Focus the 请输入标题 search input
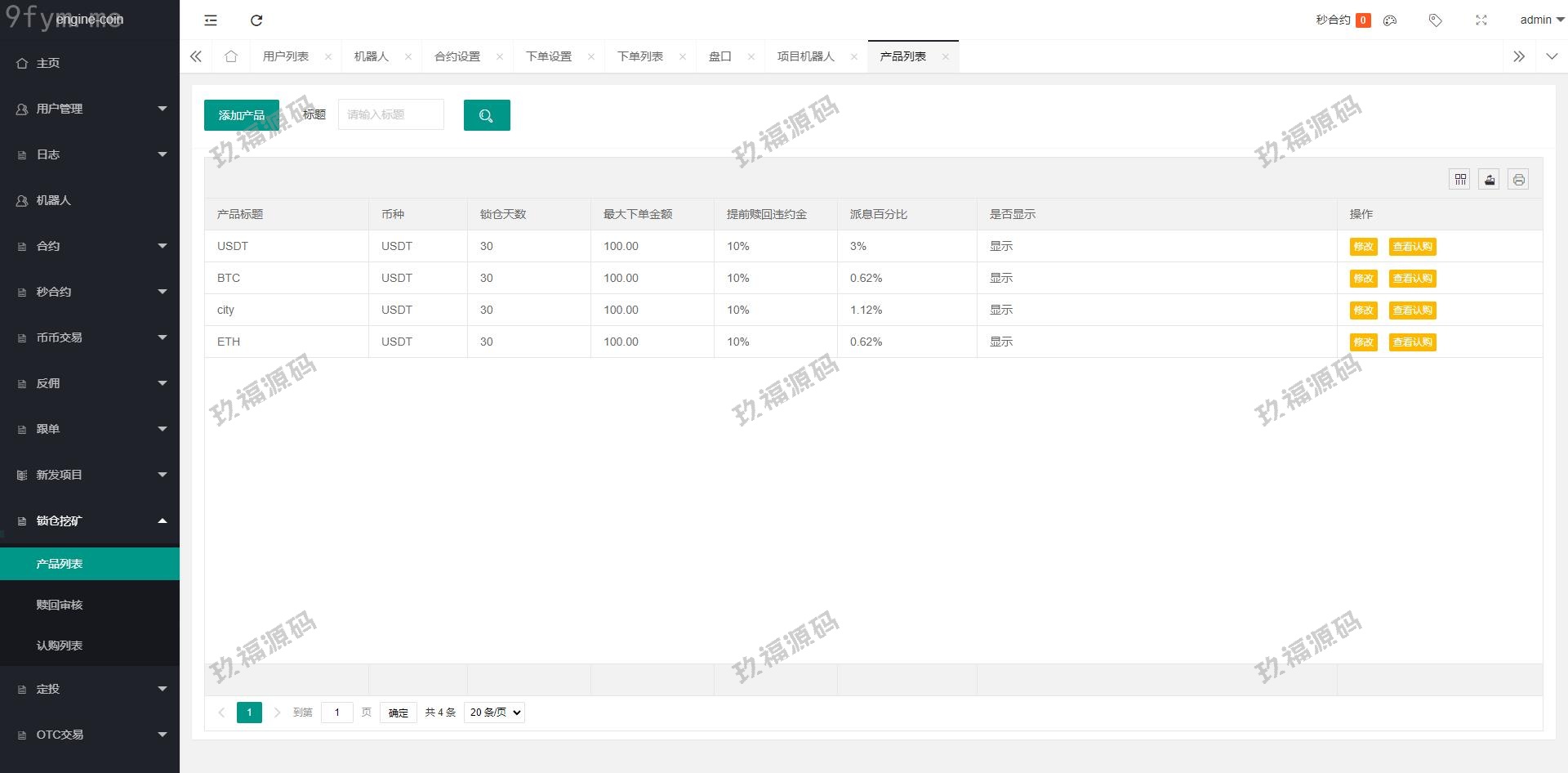 (x=391, y=115)
